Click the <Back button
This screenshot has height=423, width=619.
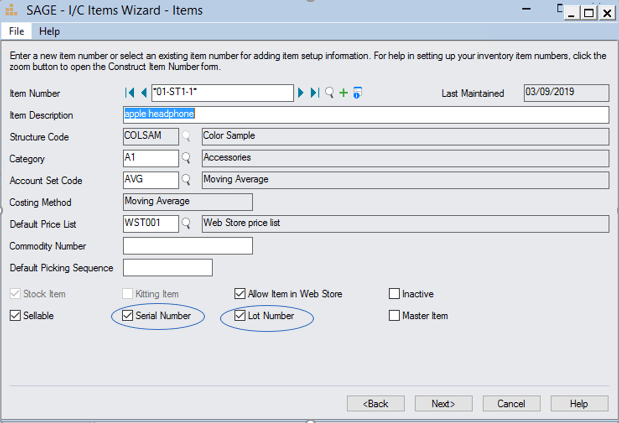[x=375, y=404]
